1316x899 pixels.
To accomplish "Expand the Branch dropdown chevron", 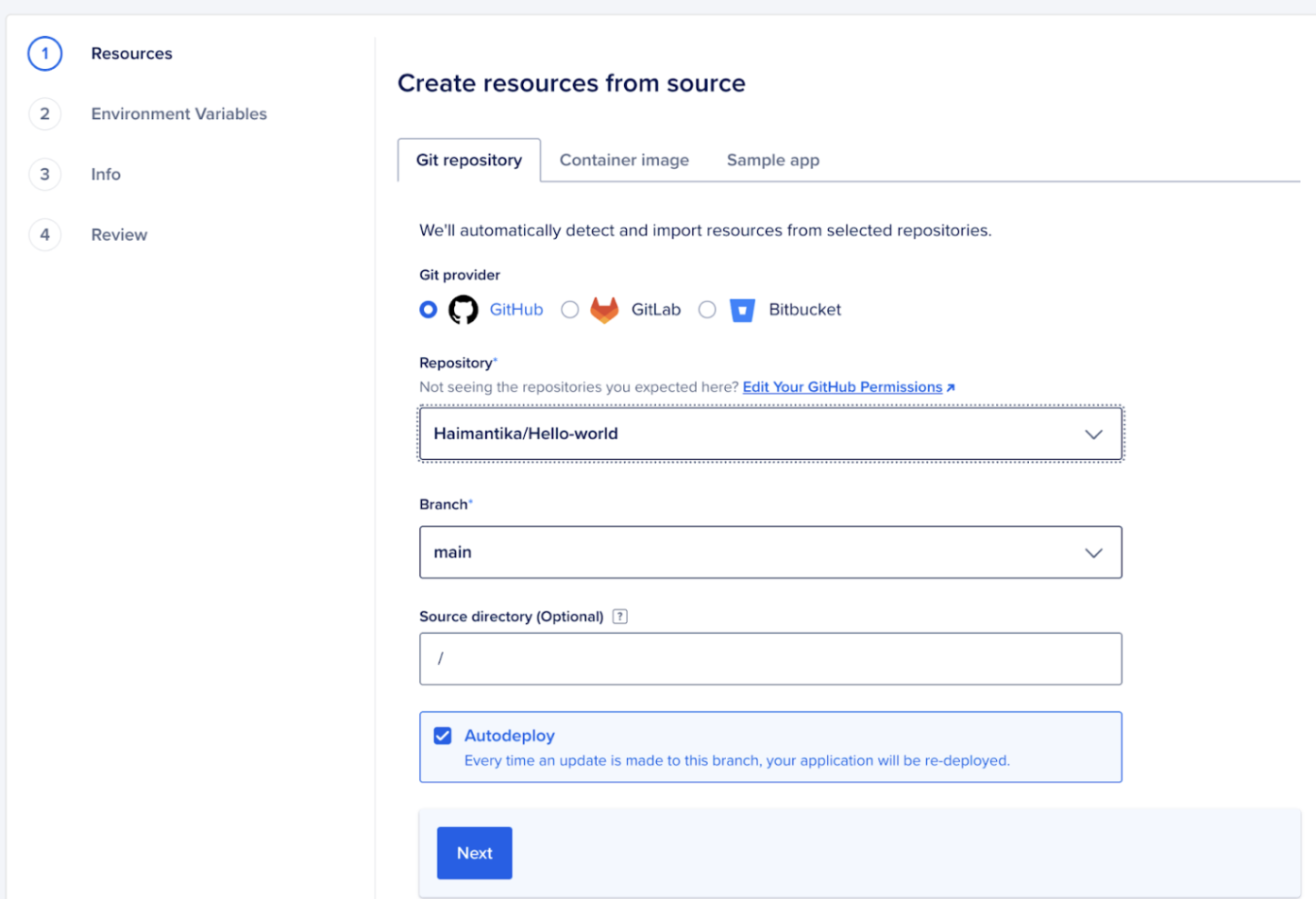I will [x=1093, y=553].
